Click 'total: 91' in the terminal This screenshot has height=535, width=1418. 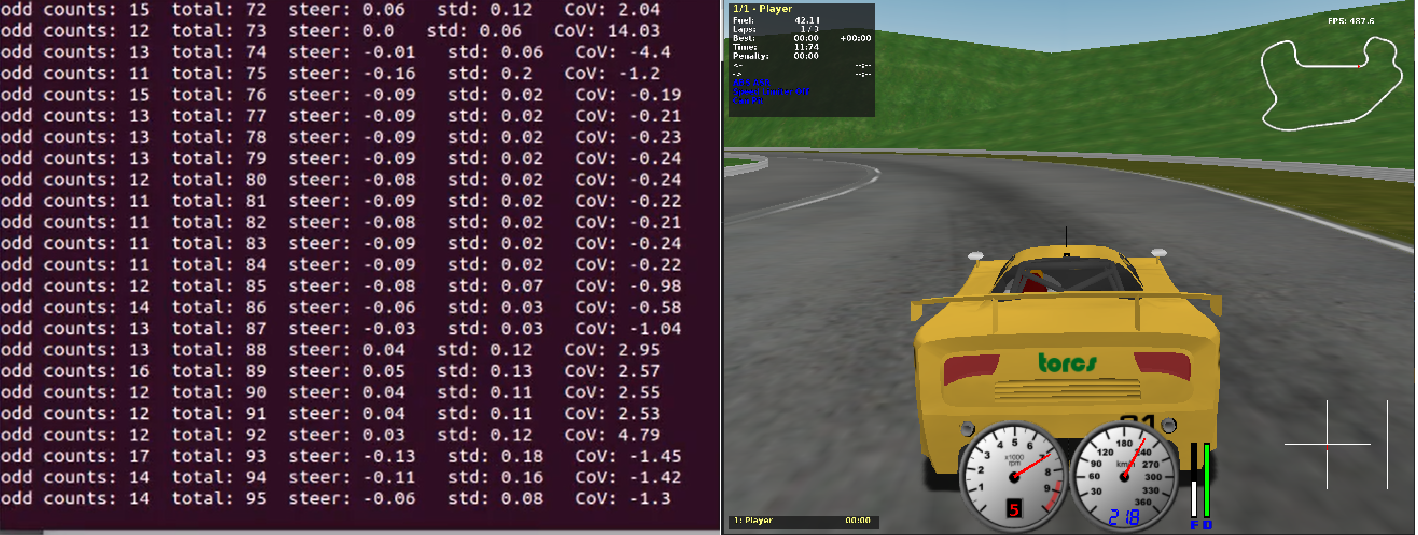point(219,413)
